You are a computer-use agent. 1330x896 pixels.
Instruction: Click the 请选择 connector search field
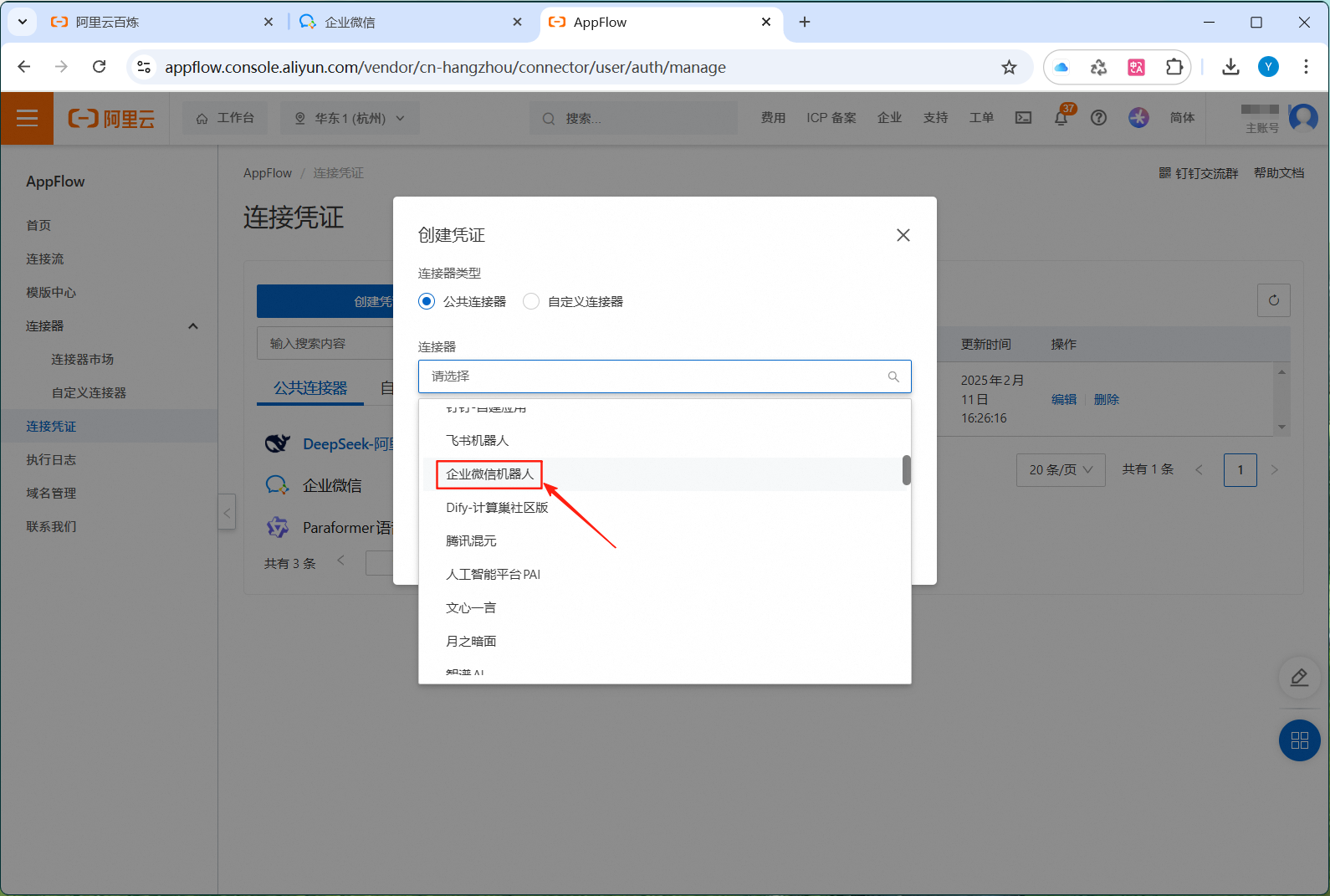coord(664,376)
